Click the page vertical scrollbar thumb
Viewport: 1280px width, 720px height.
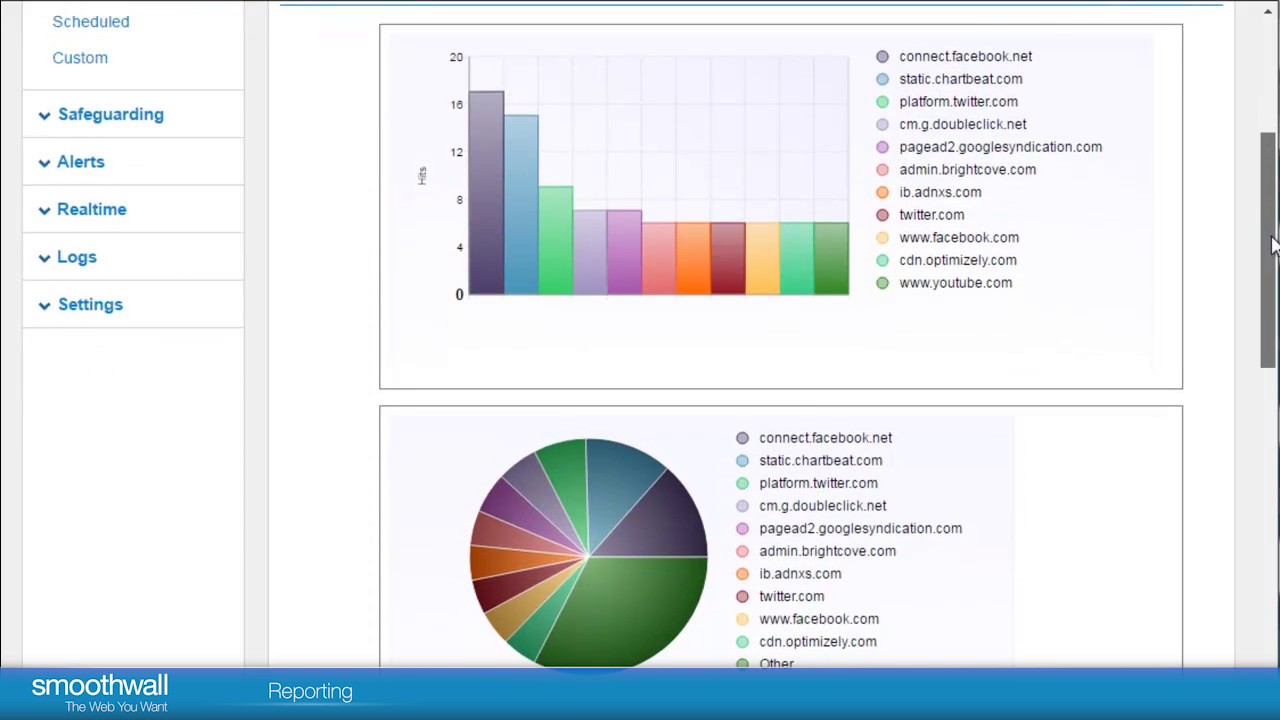pos(1268,250)
